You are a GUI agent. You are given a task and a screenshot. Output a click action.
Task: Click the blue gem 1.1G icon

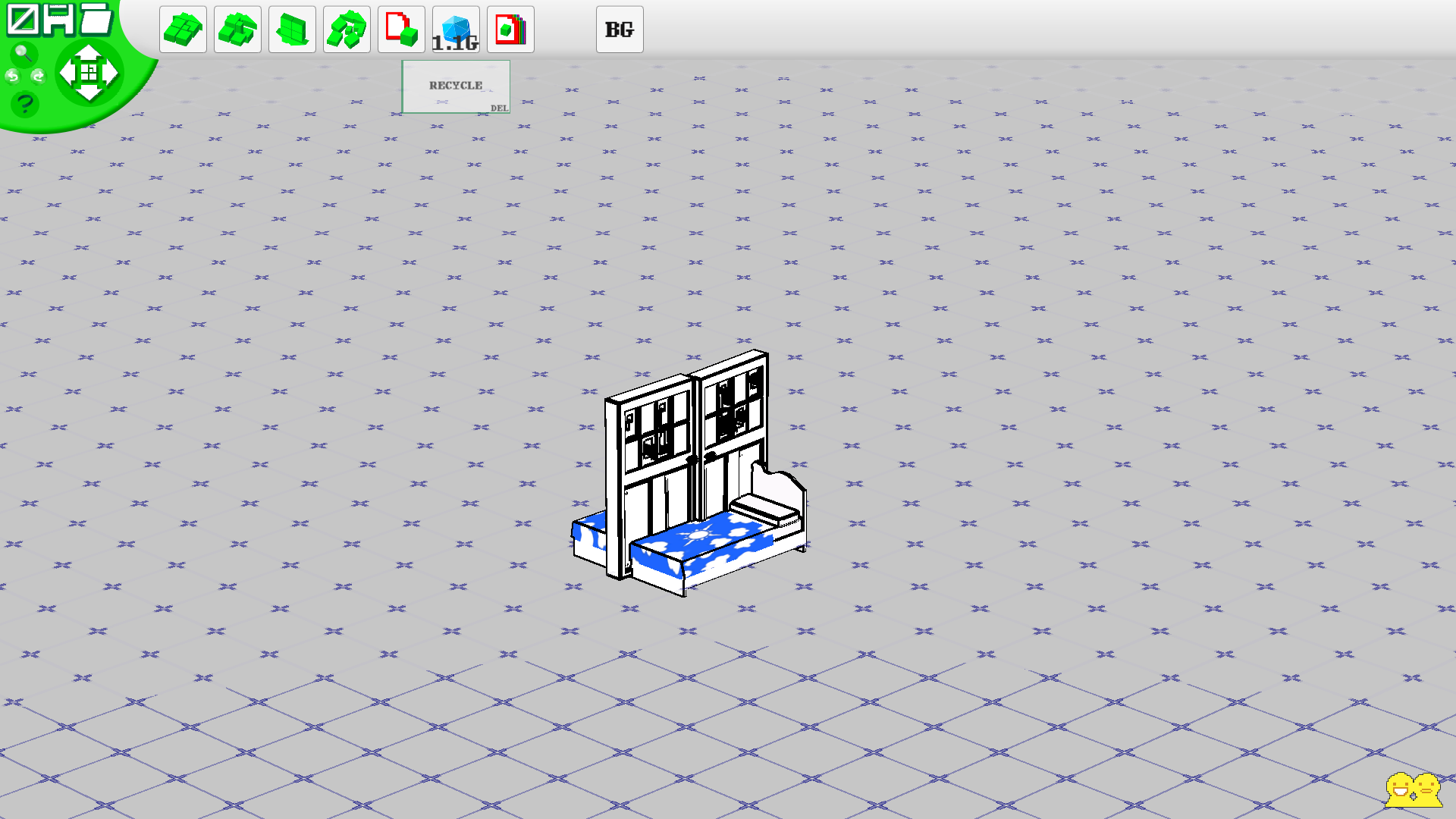456,30
